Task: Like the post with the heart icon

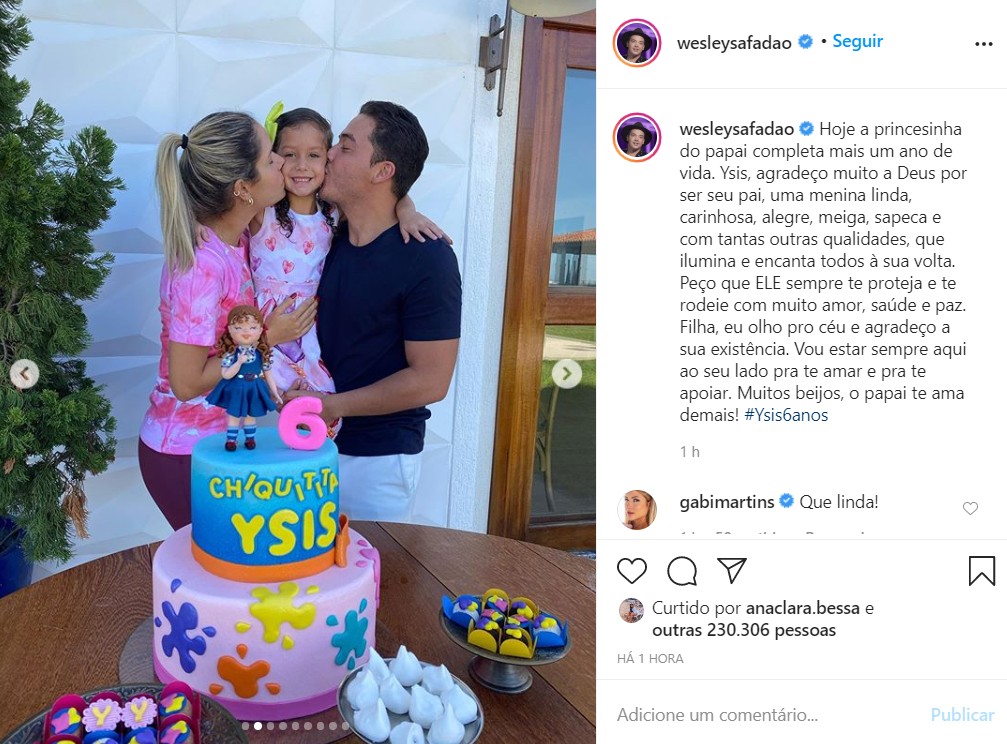Action: (x=631, y=571)
